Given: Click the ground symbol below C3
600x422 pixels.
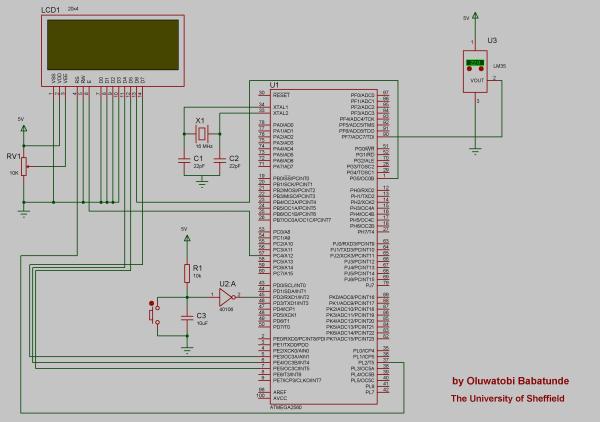Looking at the screenshot, I should coord(187,350).
